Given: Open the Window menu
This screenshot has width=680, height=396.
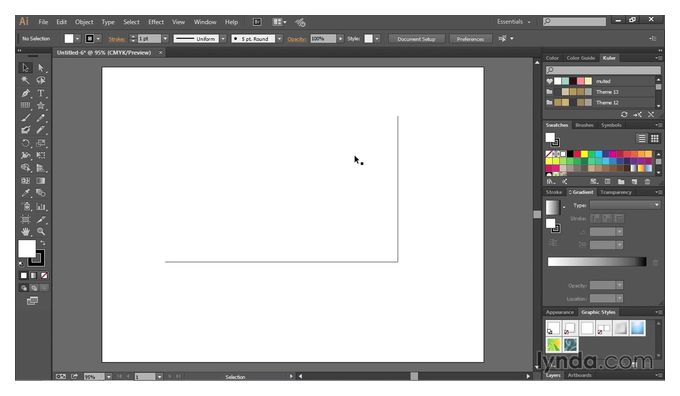Looking at the screenshot, I should [x=205, y=22].
